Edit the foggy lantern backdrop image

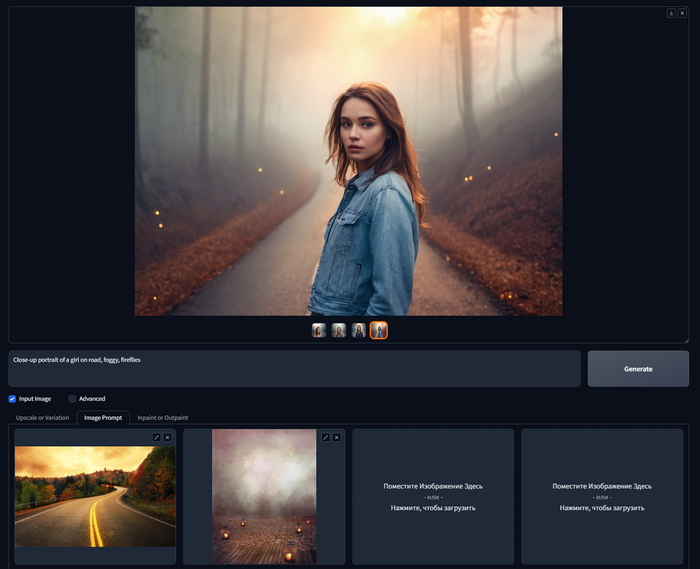pos(325,437)
